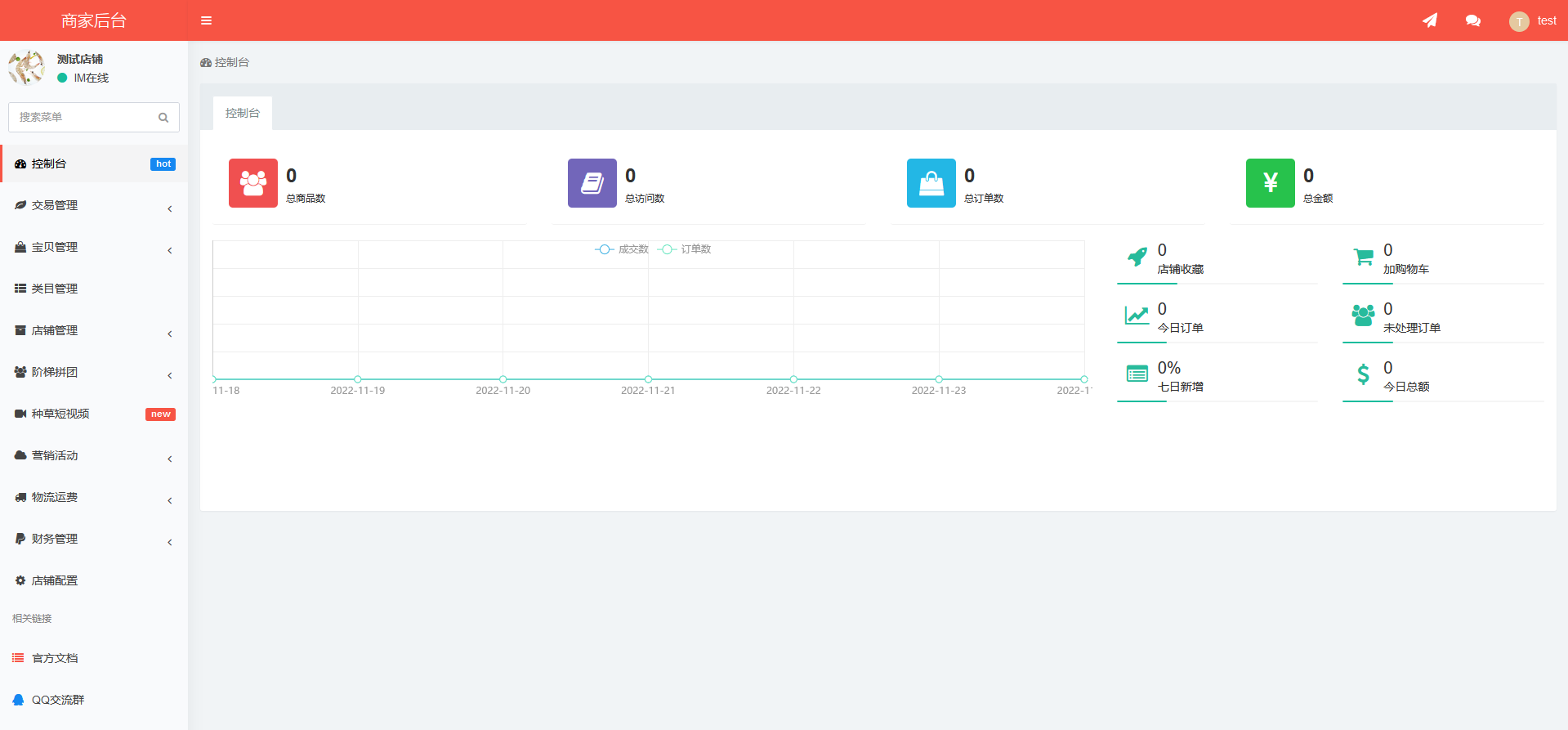Click the purple 总访问数 book icon
This screenshot has height=730, width=1568.
click(x=592, y=183)
